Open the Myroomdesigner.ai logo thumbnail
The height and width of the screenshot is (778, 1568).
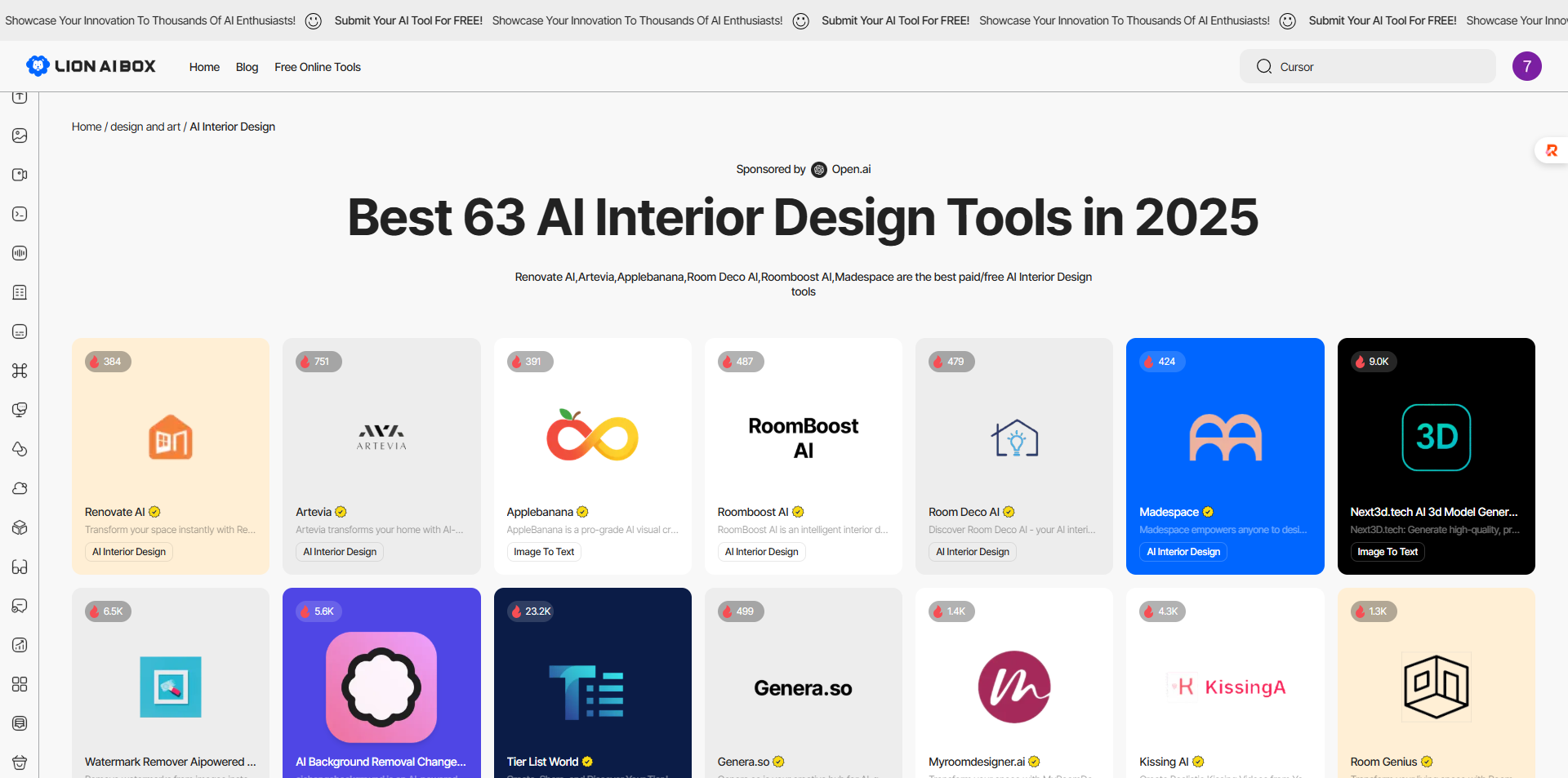click(1014, 687)
